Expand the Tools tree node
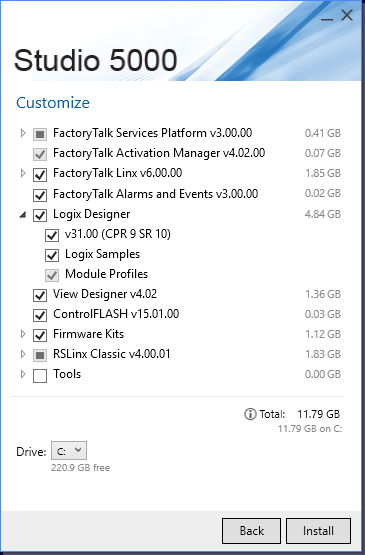This screenshot has height=555, width=365. [23, 374]
